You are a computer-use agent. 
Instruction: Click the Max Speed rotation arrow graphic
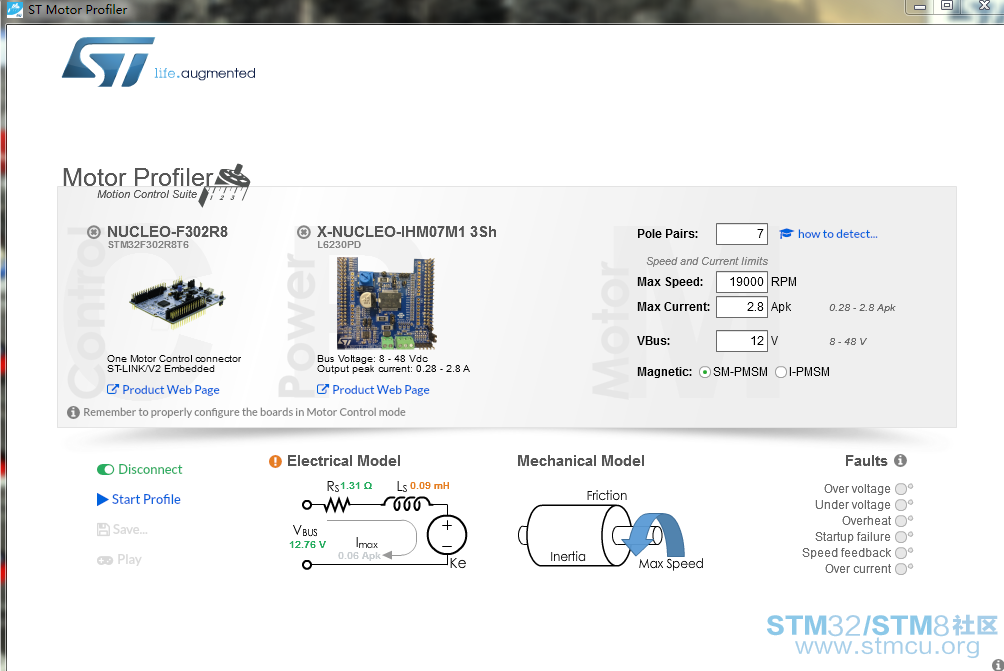(x=653, y=535)
